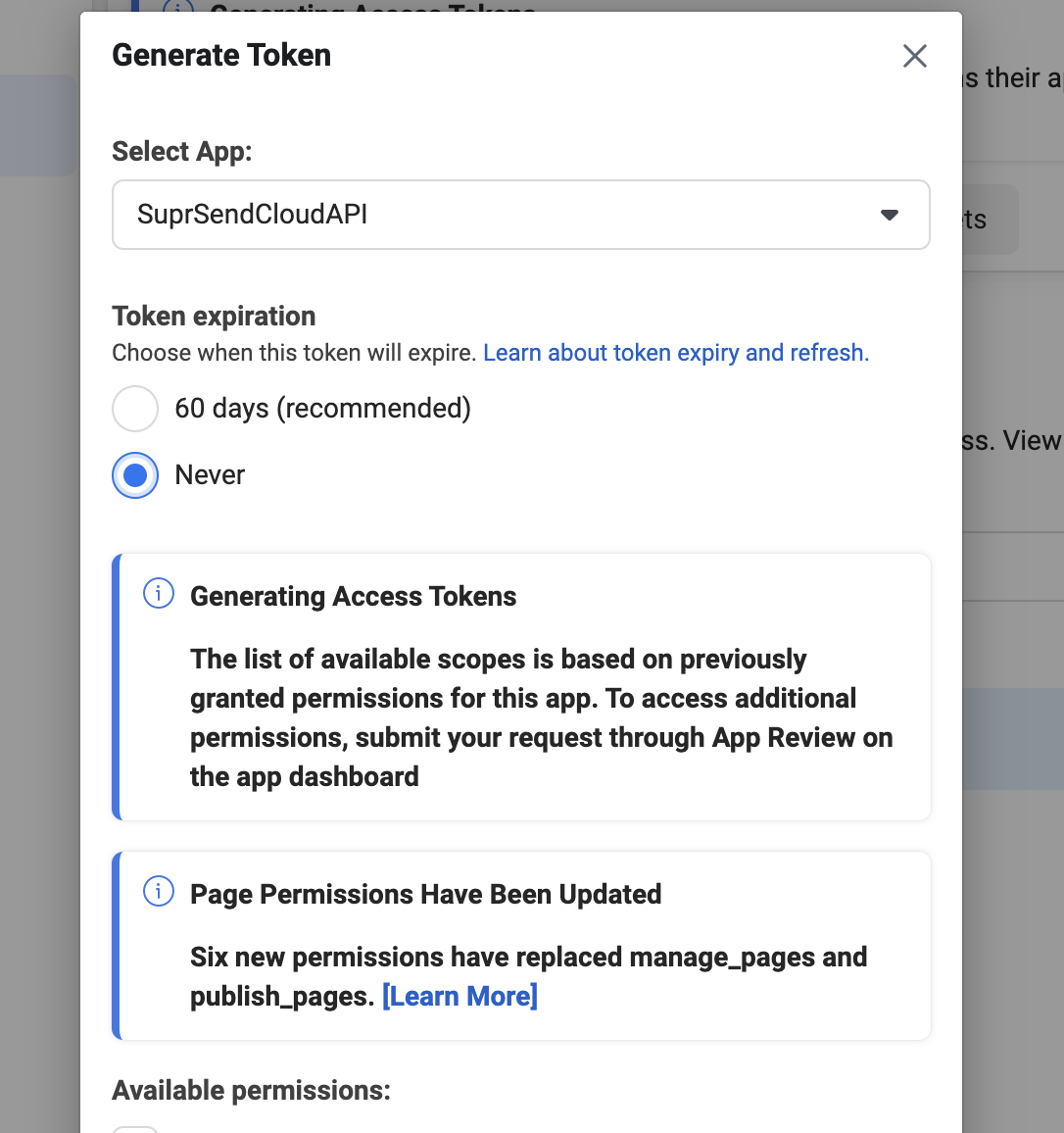Click the Select App dropdown caret arrow
Image resolution: width=1064 pixels, height=1133 pixels.
pos(890,215)
